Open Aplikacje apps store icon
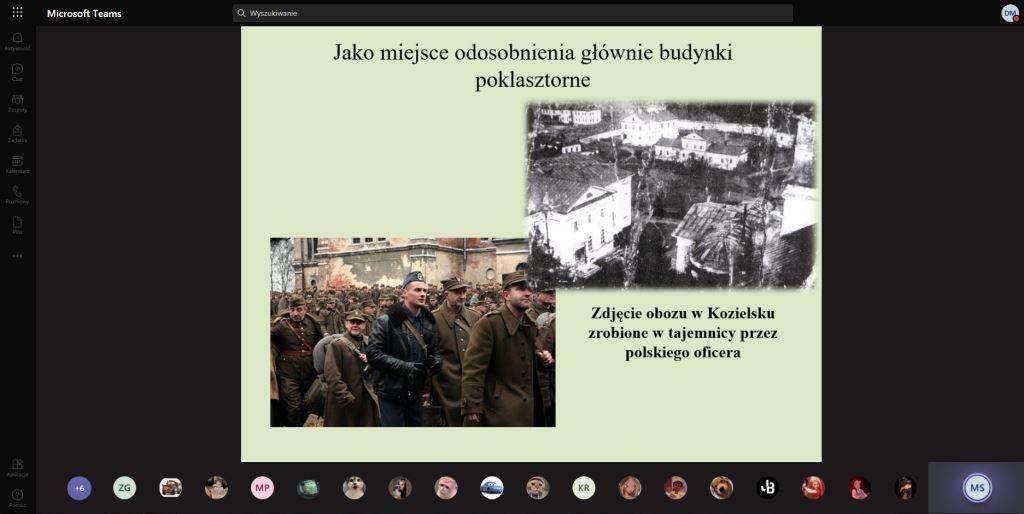 click(x=17, y=467)
